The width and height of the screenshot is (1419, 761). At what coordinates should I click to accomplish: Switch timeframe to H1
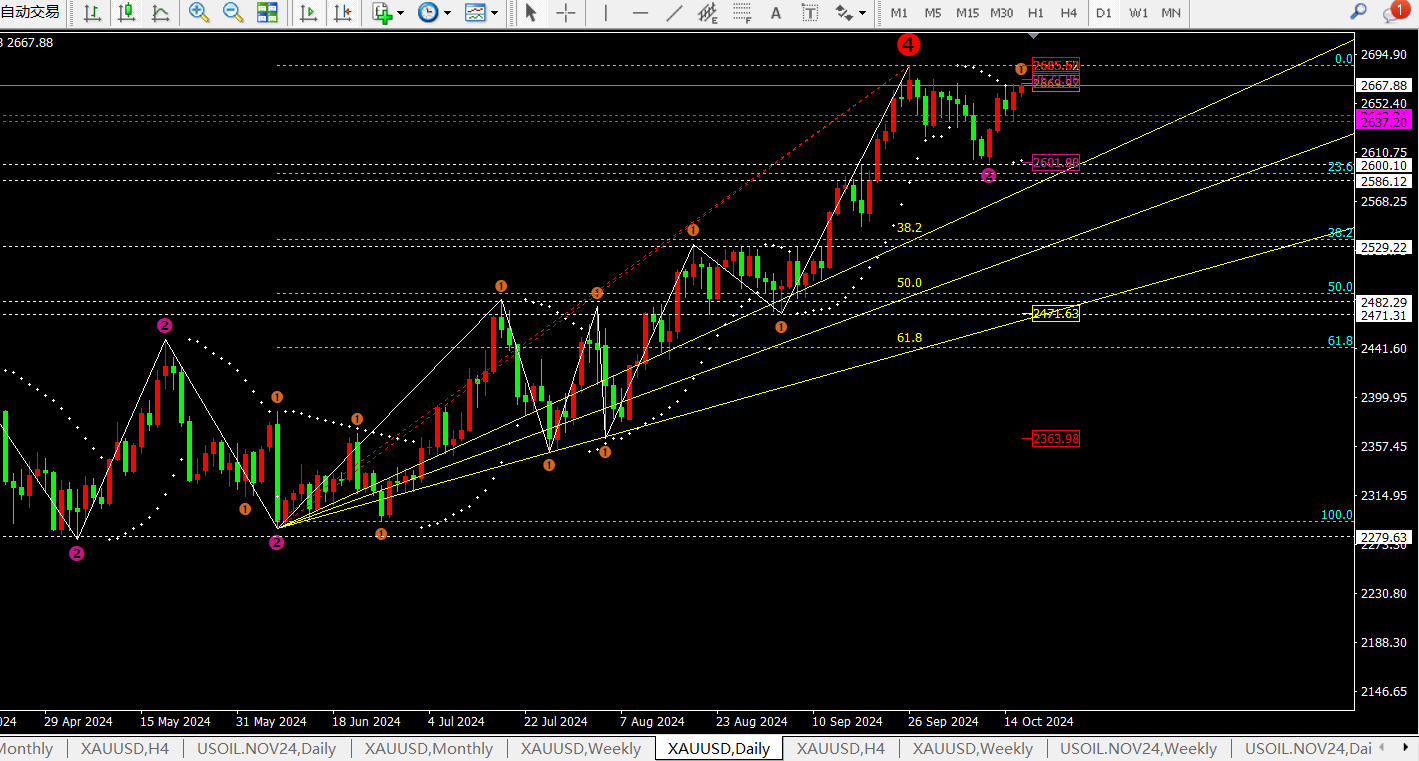pyautogui.click(x=1035, y=13)
